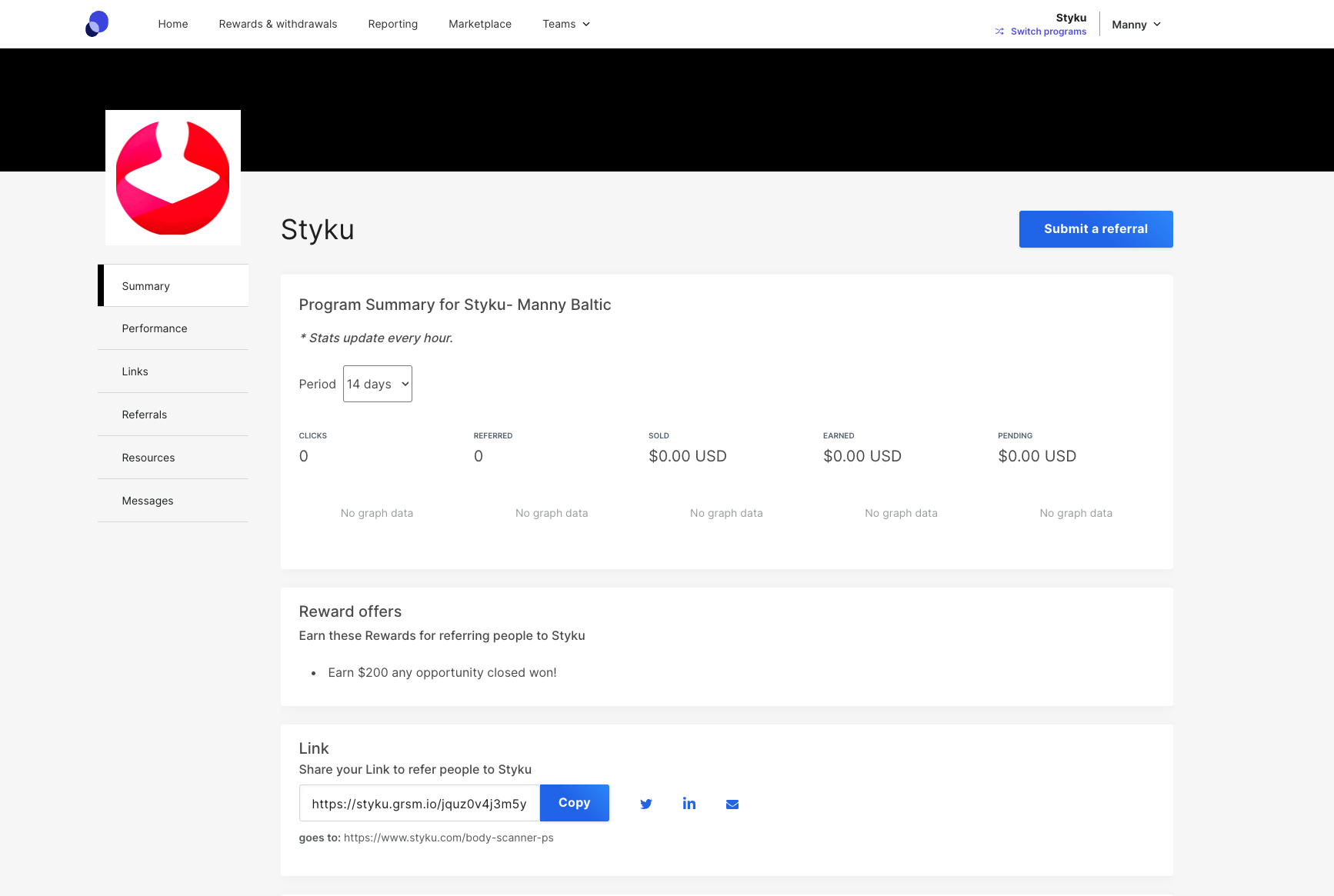The height and width of the screenshot is (896, 1334).
Task: Click the Styku program logo image
Action: [x=173, y=178]
